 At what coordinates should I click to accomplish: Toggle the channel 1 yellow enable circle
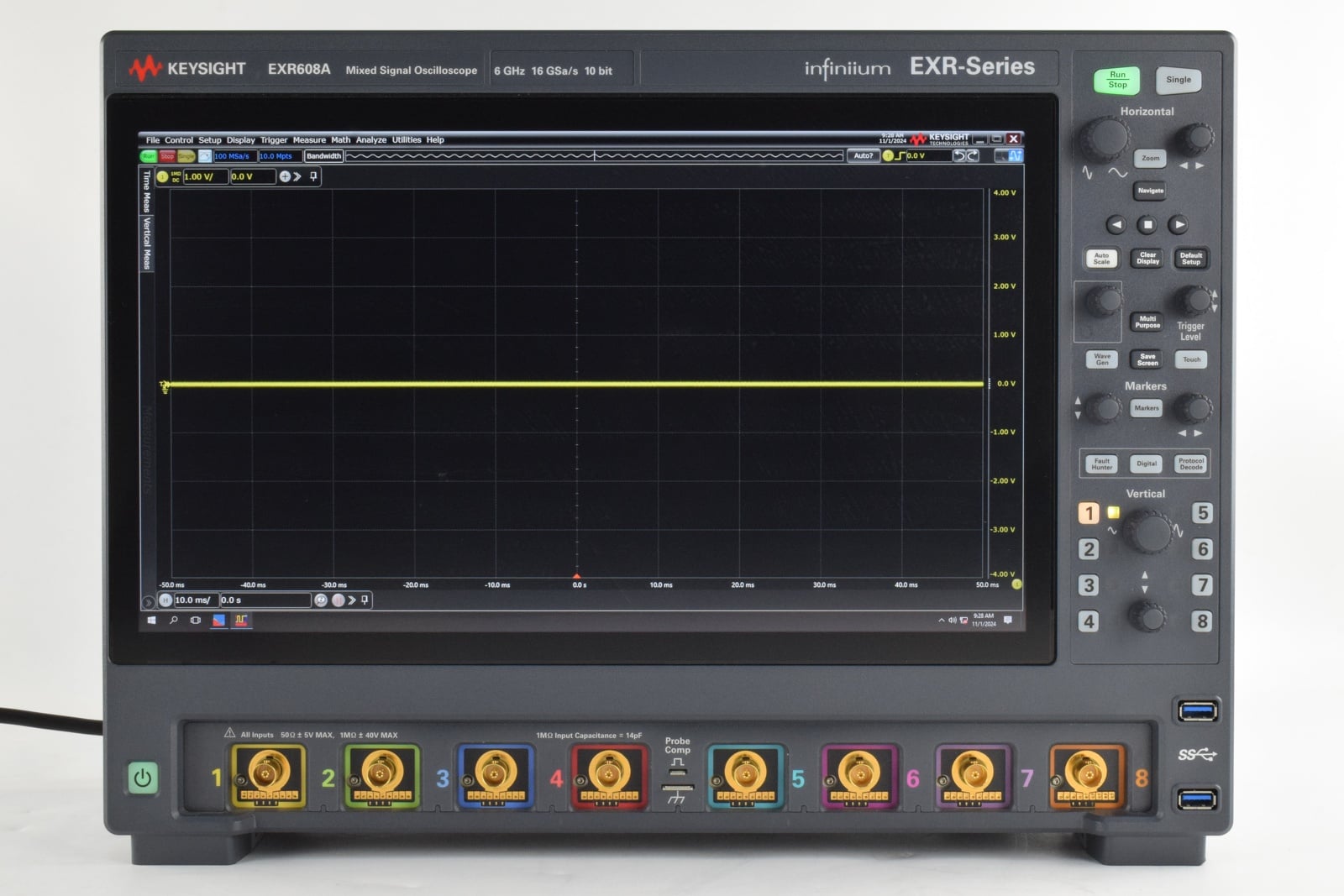click(x=162, y=176)
